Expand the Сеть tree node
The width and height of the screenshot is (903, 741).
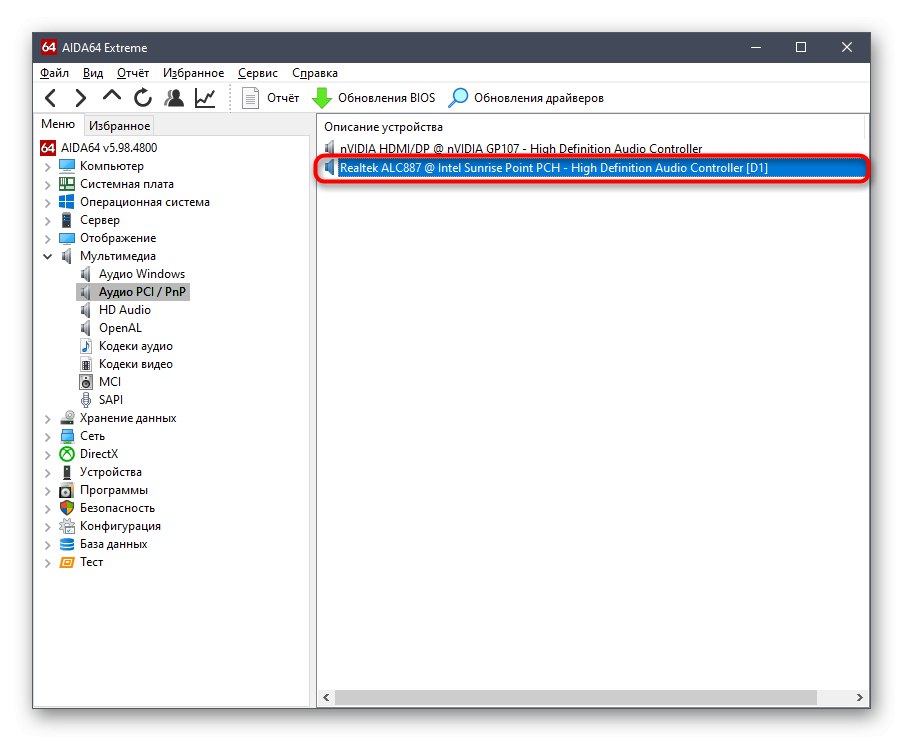point(48,437)
